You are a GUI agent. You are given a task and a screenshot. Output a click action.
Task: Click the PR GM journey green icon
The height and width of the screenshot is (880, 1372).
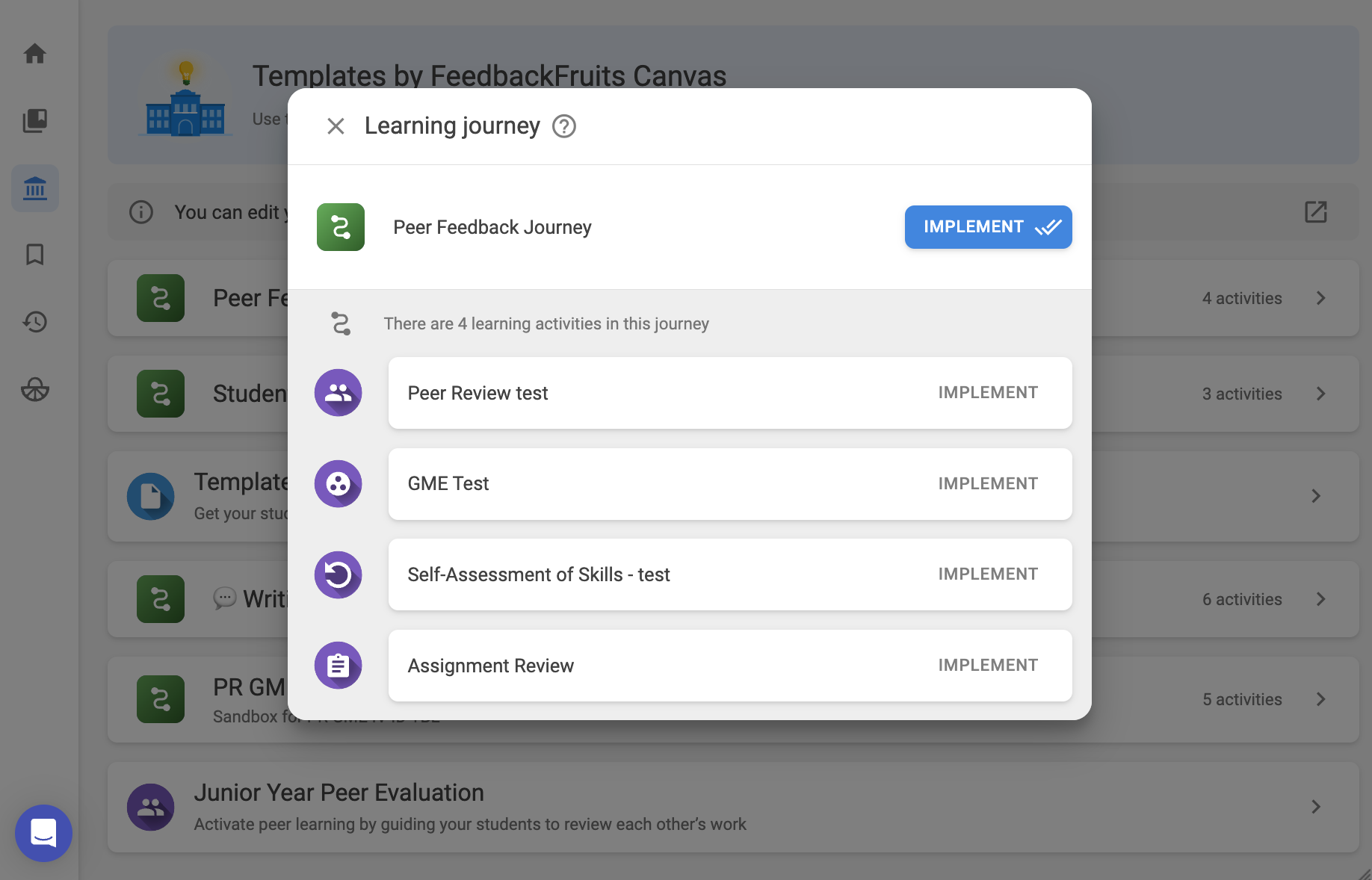pyautogui.click(x=161, y=699)
